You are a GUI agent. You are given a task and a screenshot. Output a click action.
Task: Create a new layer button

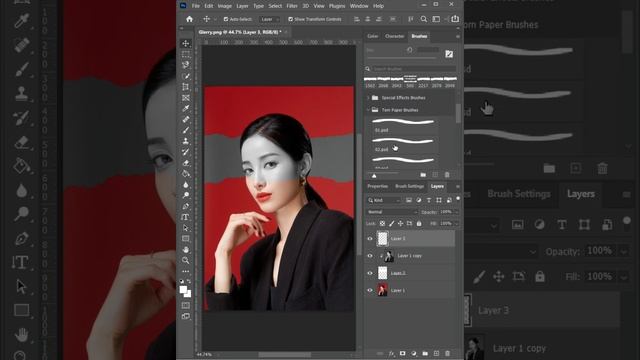click(436, 353)
